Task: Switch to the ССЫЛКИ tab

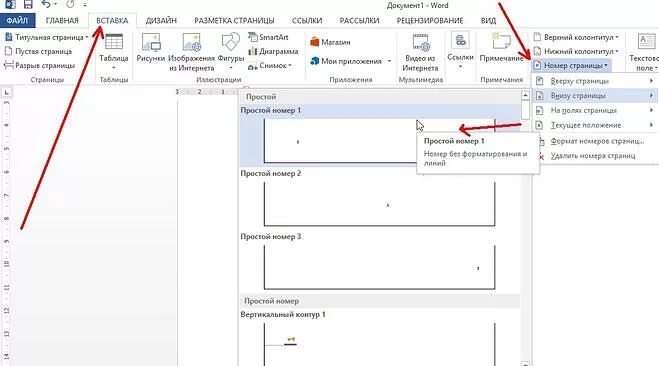Action: point(307,20)
